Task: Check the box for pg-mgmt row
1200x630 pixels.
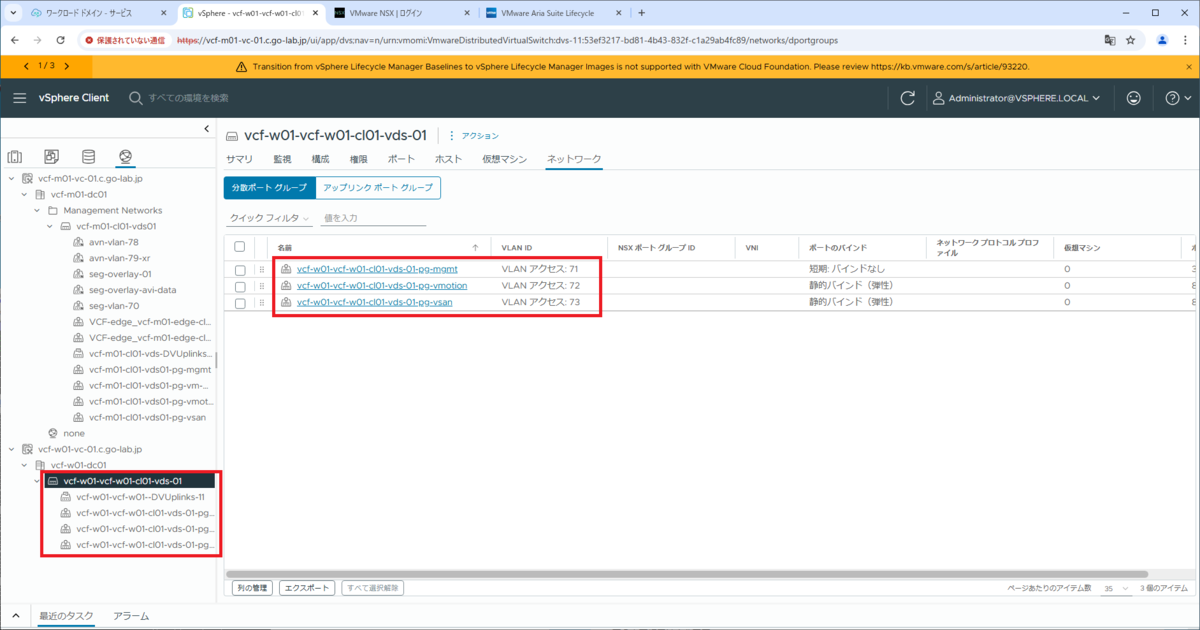Action: click(240, 270)
